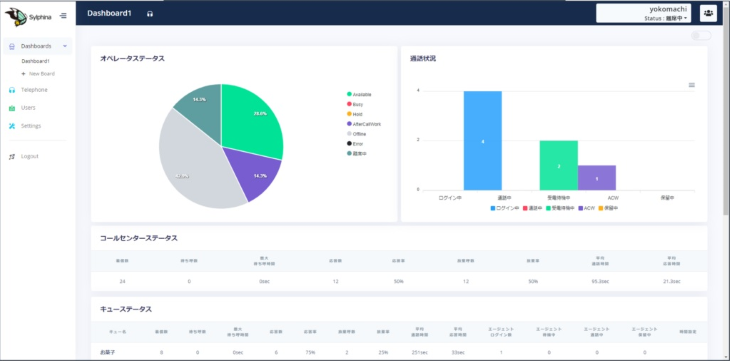Click the 33sec value in queue table
This screenshot has height=361, width=730.
[x=458, y=353]
